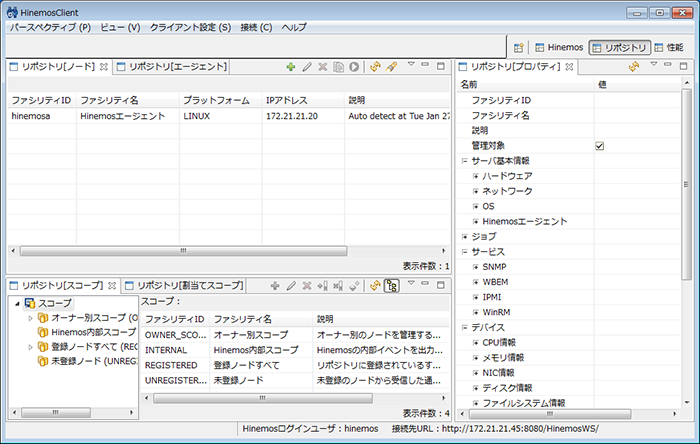Click the green plus add node icon
700x444 pixels.
coord(291,67)
